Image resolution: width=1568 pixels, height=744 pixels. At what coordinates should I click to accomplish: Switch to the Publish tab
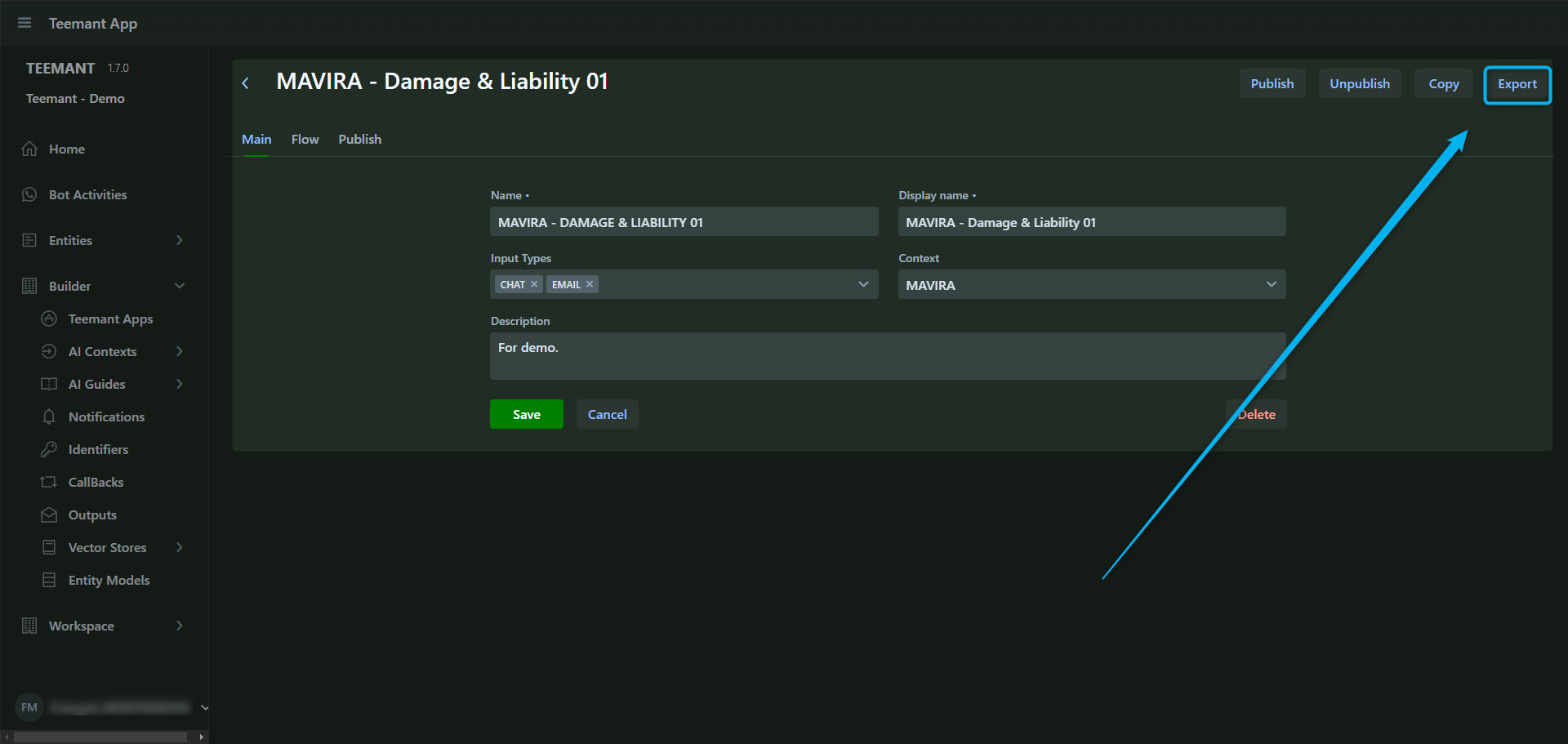[x=359, y=140]
